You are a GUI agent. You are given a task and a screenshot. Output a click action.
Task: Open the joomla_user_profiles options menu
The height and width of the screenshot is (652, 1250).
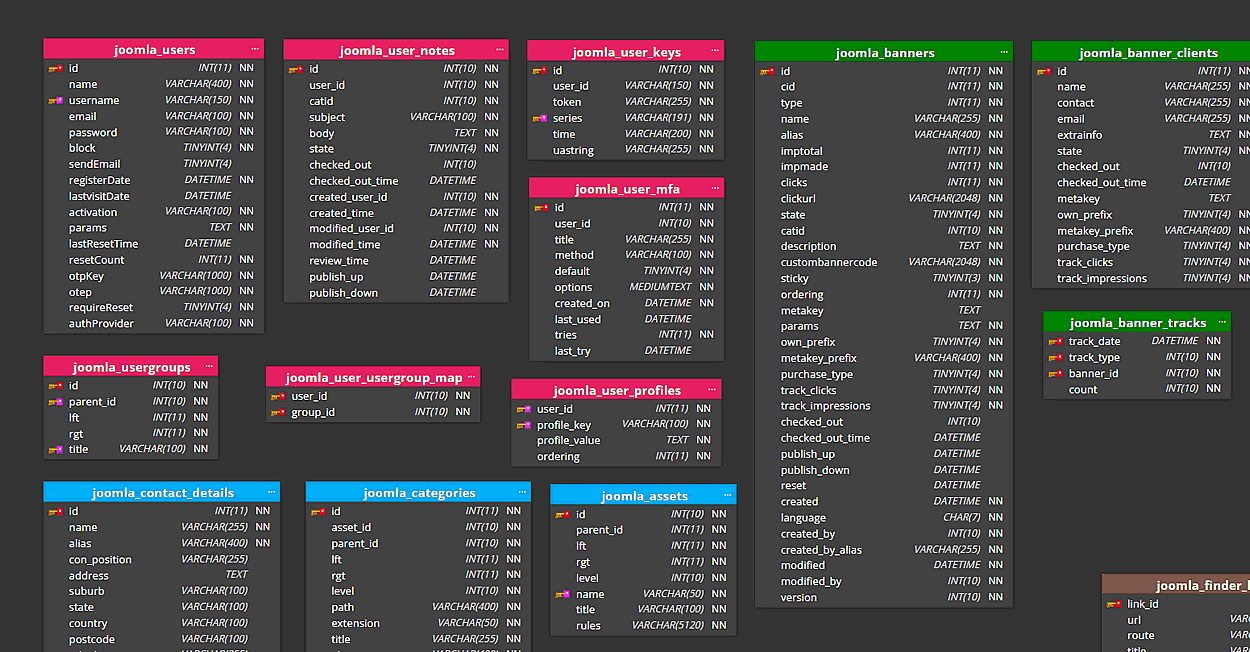click(712, 390)
